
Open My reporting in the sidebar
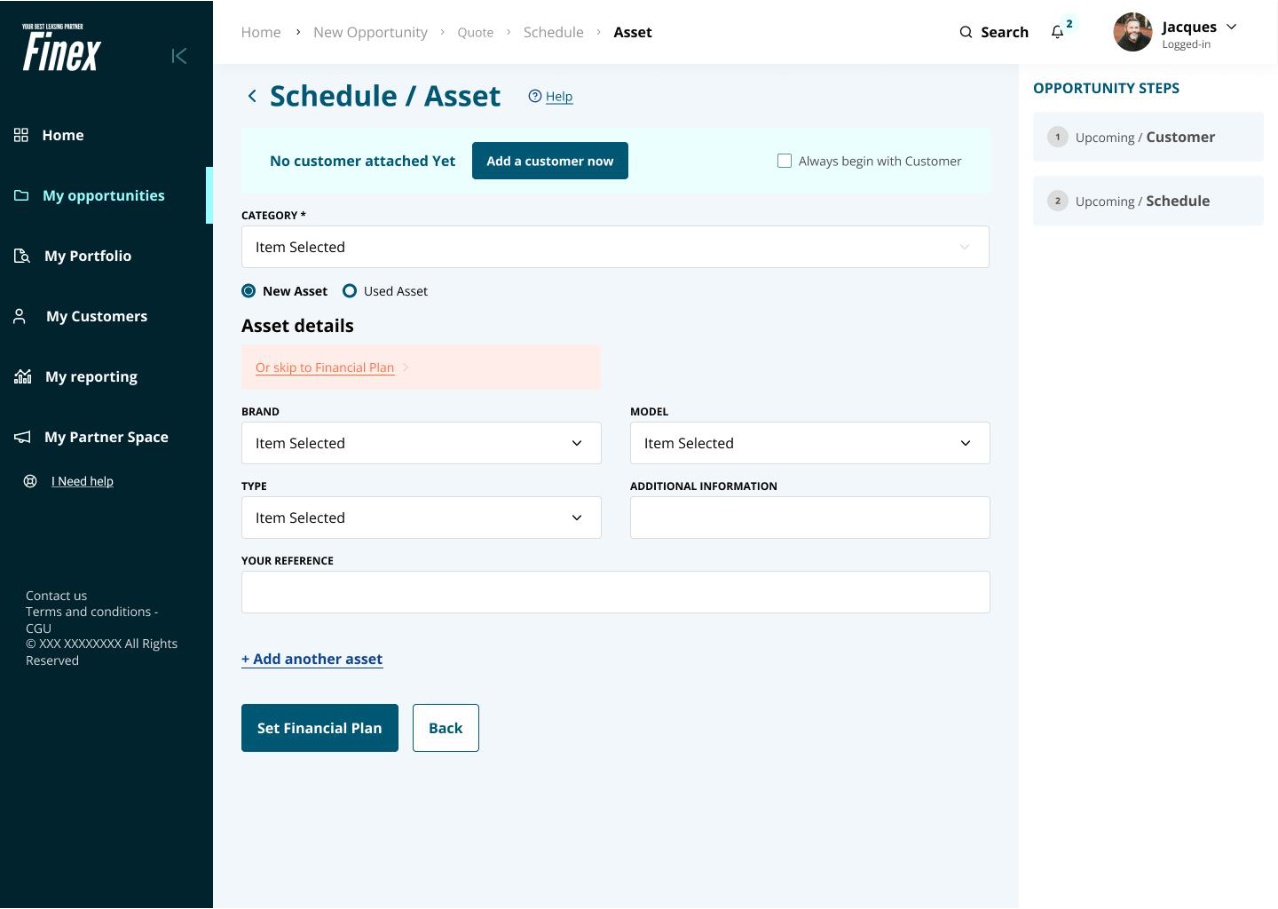[x=91, y=377]
